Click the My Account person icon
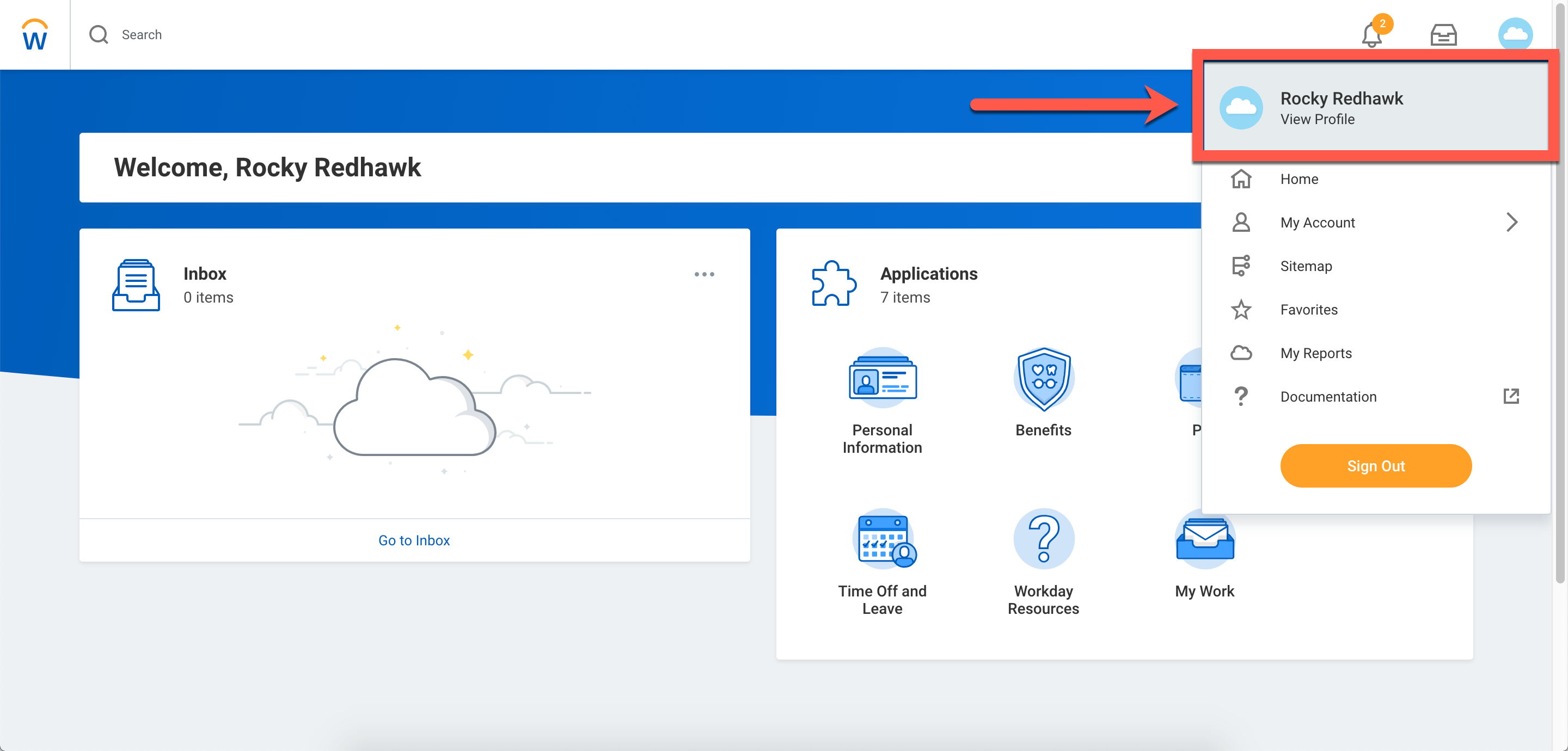The height and width of the screenshot is (751, 1568). tap(1241, 223)
